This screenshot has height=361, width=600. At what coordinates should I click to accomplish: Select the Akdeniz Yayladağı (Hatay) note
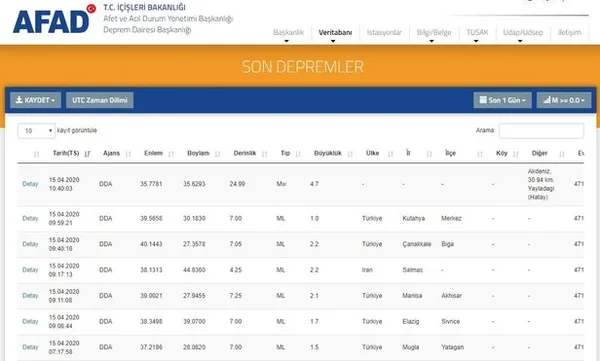[x=541, y=184]
